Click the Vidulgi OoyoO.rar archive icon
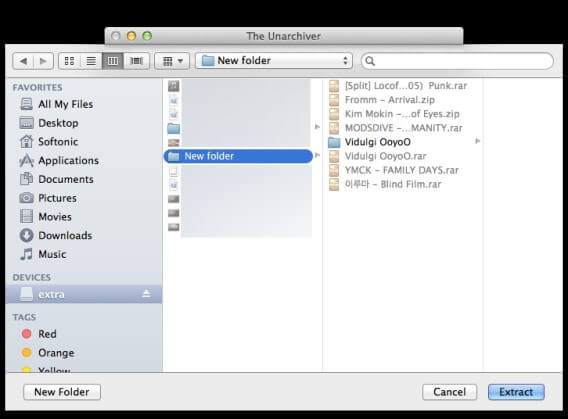Viewport: 568px width, 419px height. coord(334,156)
